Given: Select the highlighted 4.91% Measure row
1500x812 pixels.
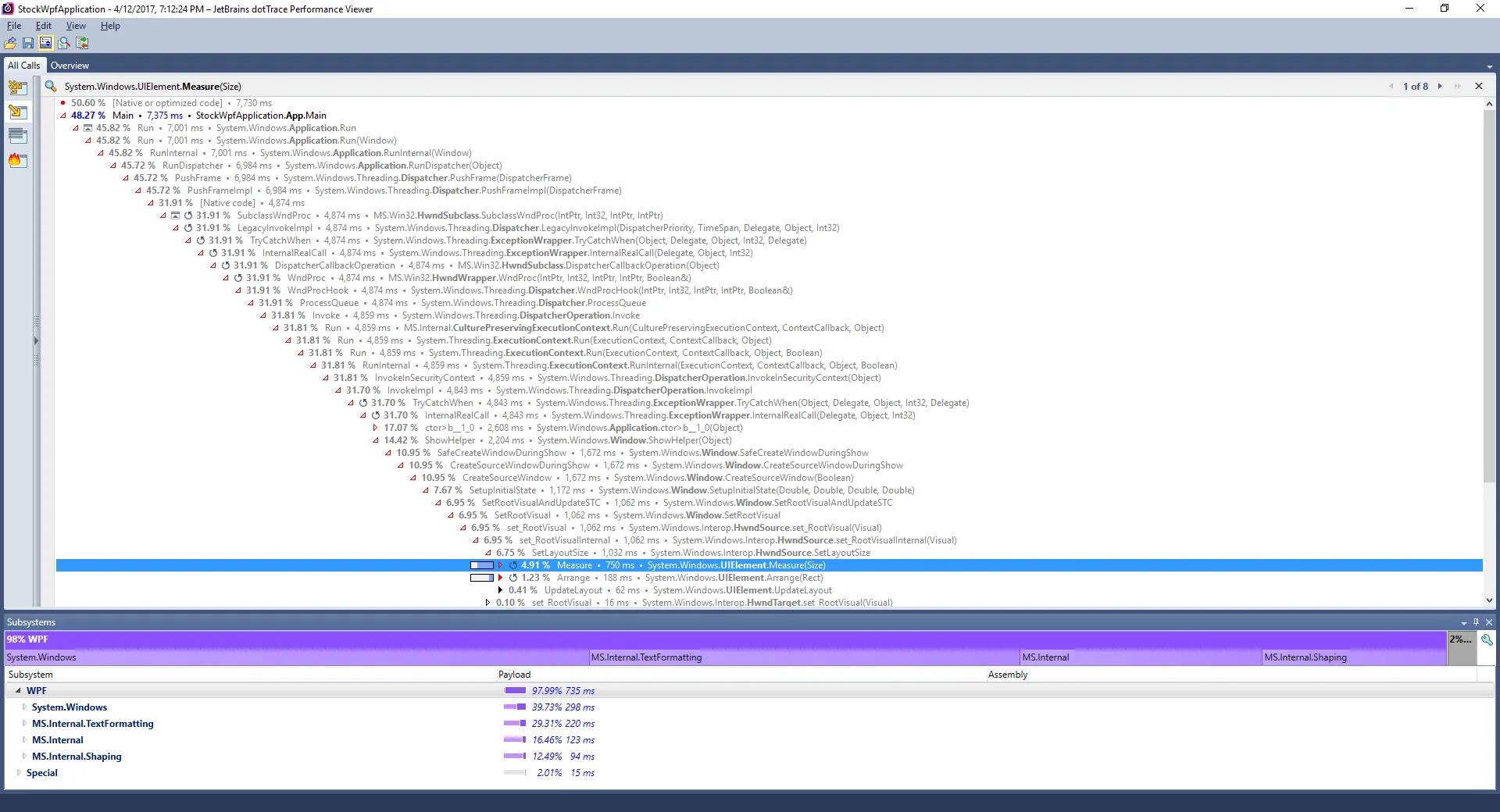Looking at the screenshot, I should [x=769, y=565].
